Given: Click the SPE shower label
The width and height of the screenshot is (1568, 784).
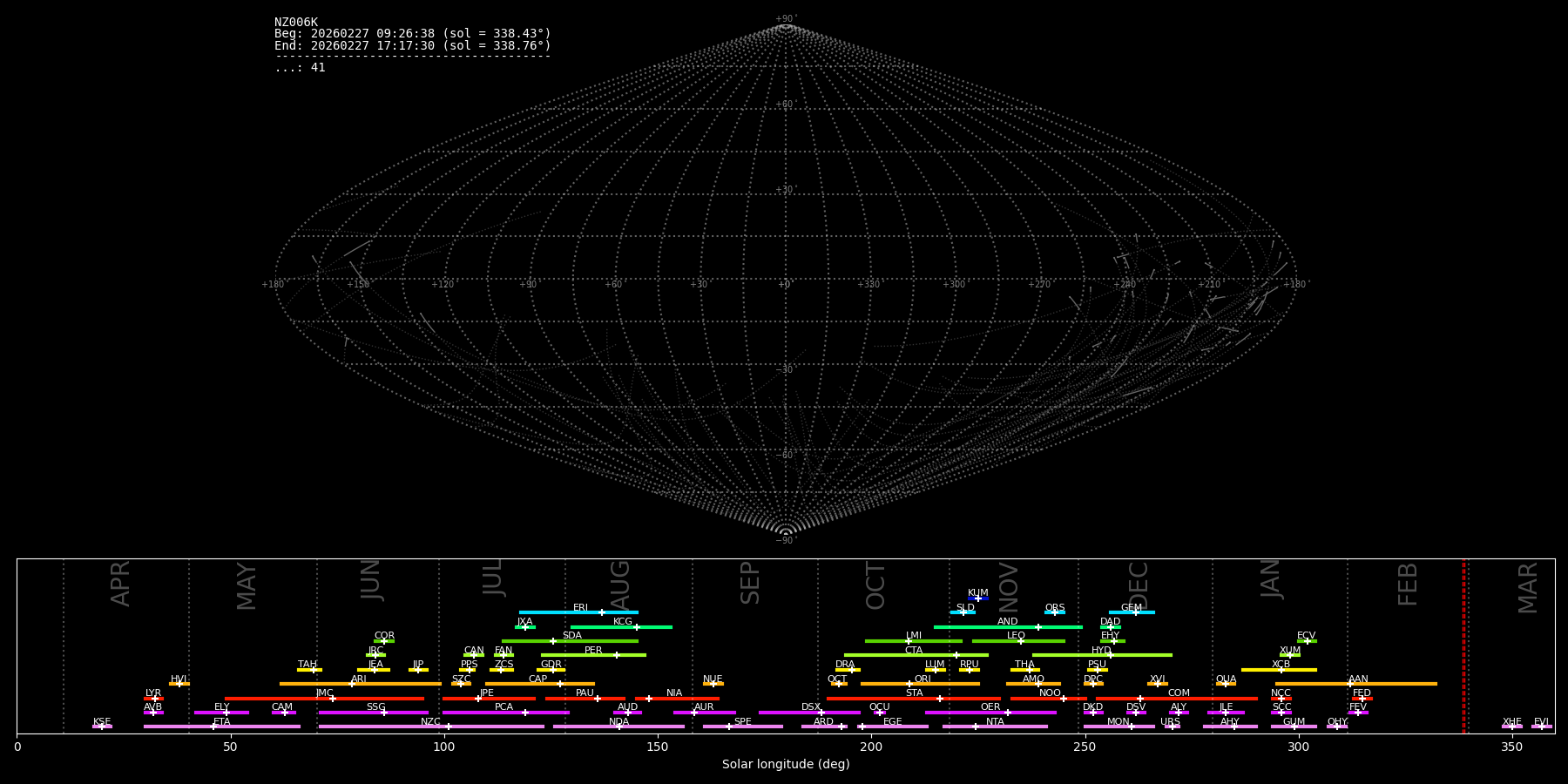Looking at the screenshot, I should click(743, 722).
